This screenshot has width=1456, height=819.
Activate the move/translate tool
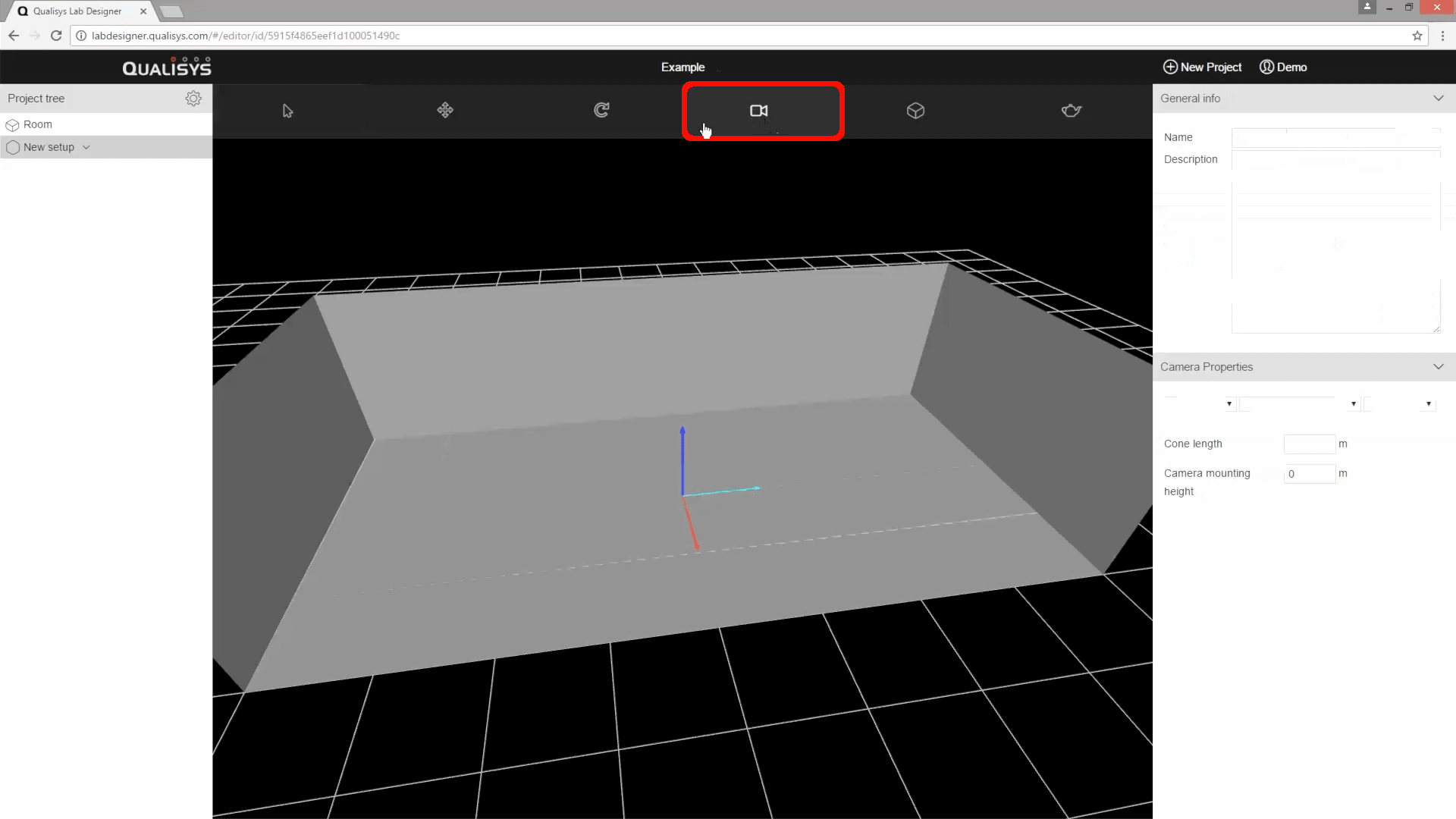pyautogui.click(x=445, y=111)
